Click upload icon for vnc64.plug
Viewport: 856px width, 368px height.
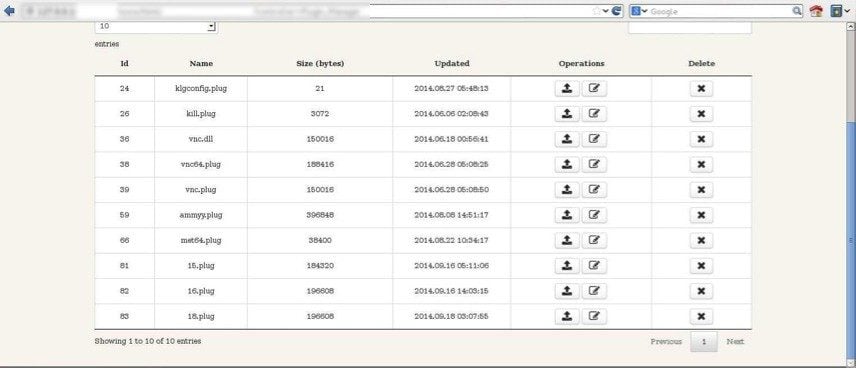coord(567,164)
